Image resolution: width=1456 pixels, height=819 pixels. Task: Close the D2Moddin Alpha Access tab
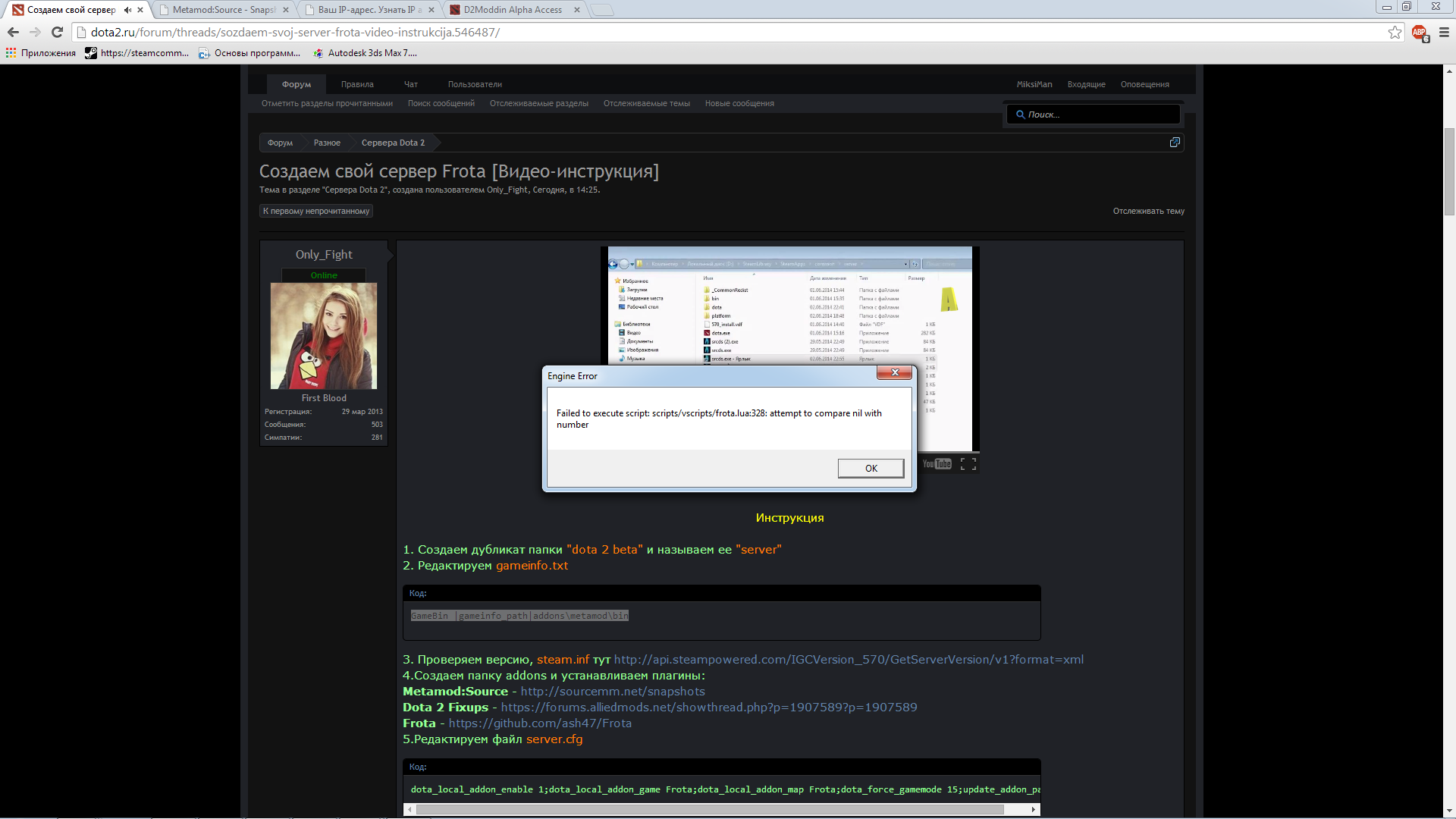pyautogui.click(x=577, y=10)
